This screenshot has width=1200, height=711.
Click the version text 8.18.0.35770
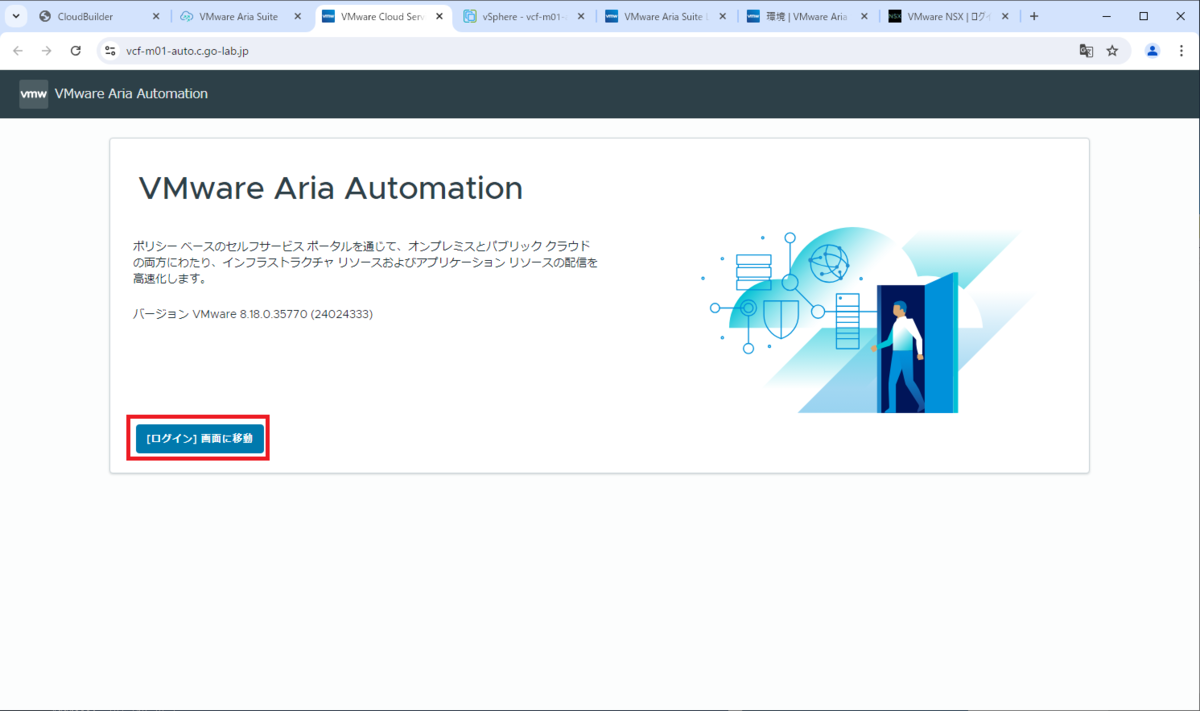[x=253, y=314]
